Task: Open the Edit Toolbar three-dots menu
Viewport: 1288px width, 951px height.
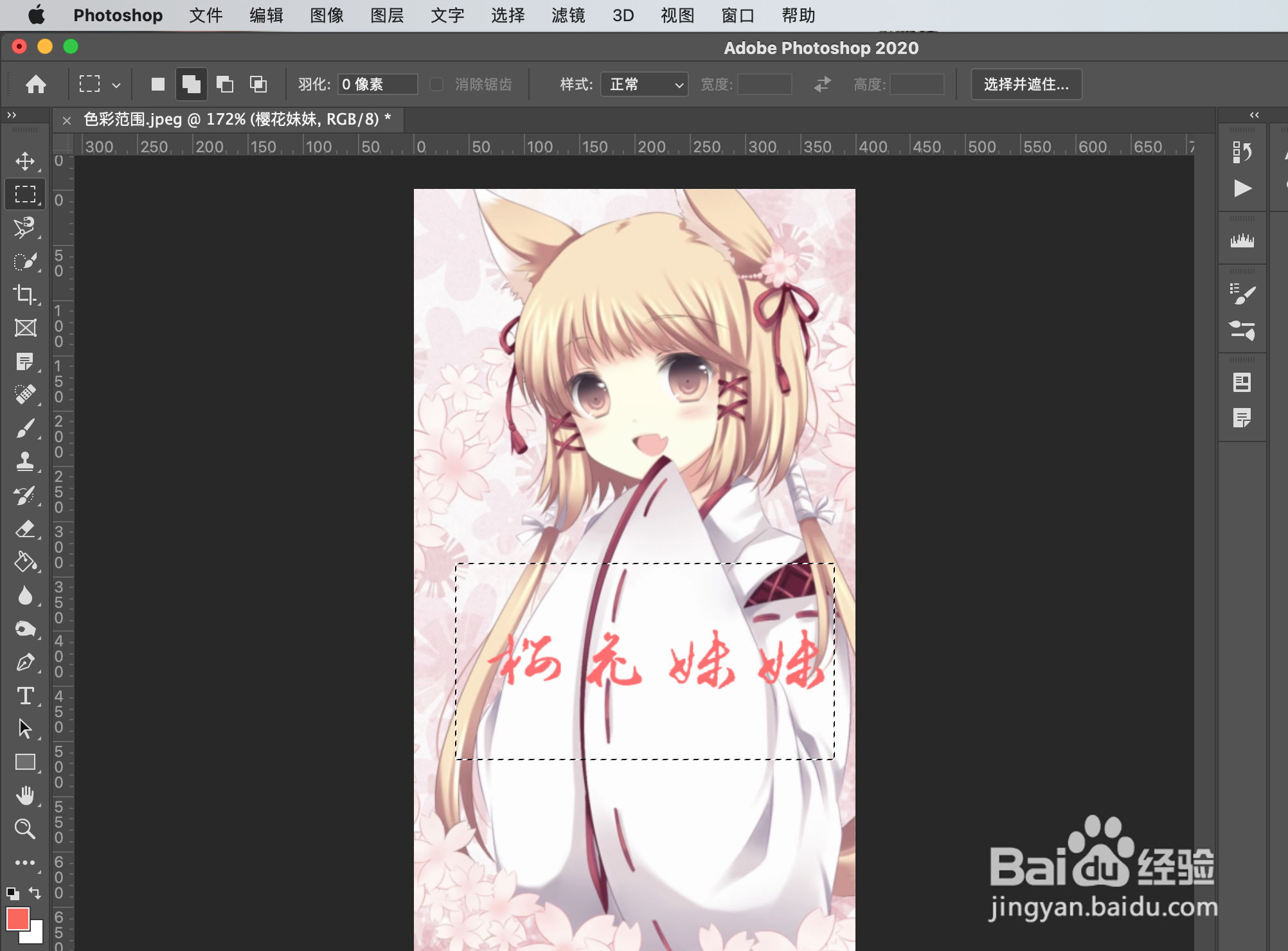Action: tap(25, 862)
